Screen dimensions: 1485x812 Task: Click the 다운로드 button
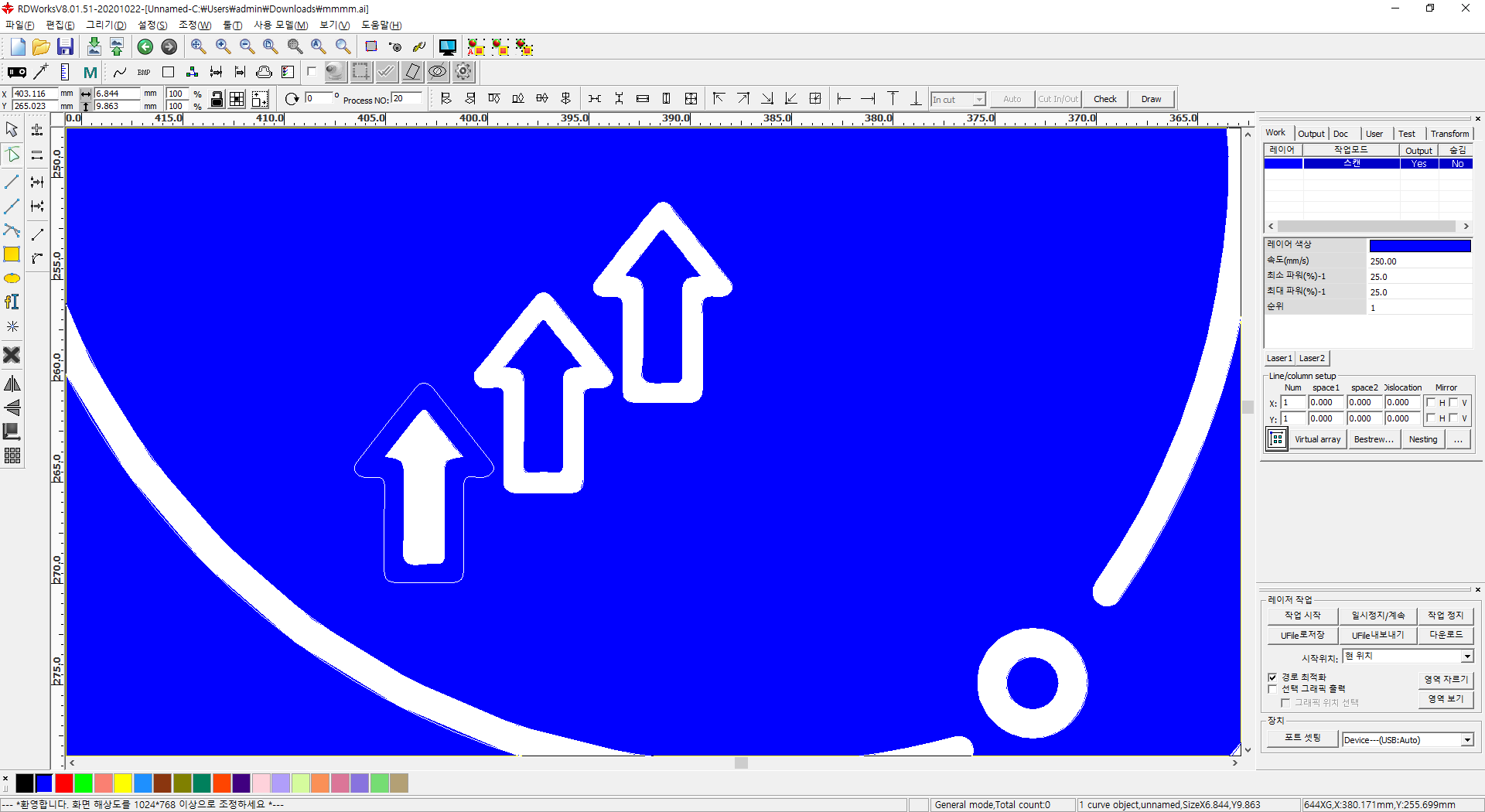click(1446, 635)
